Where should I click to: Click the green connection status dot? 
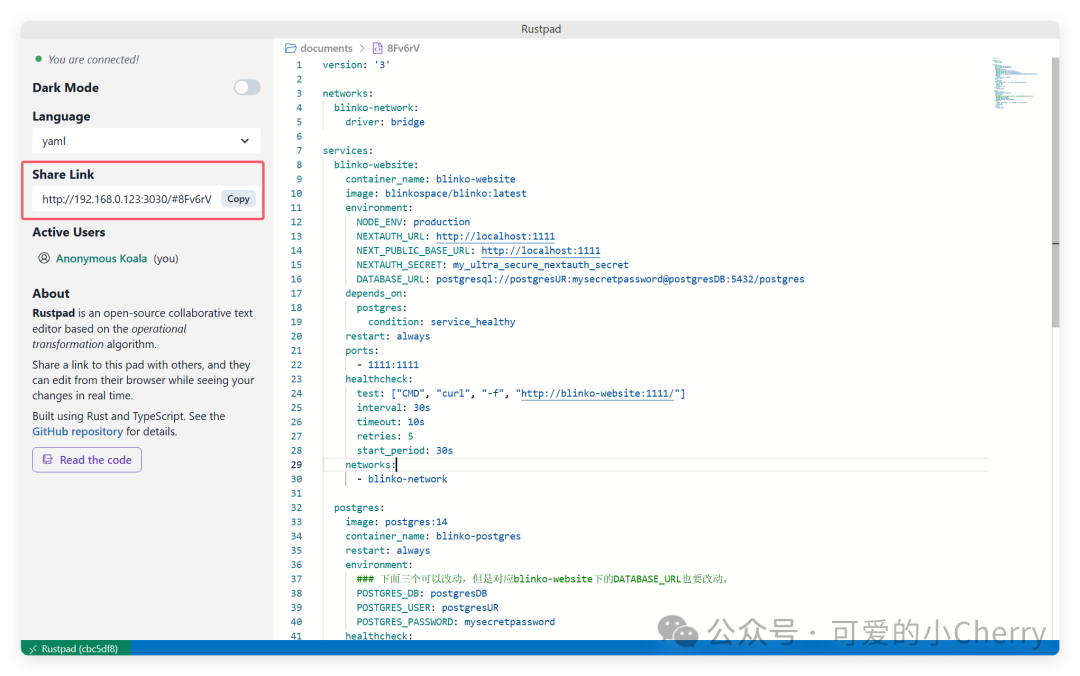pos(39,59)
